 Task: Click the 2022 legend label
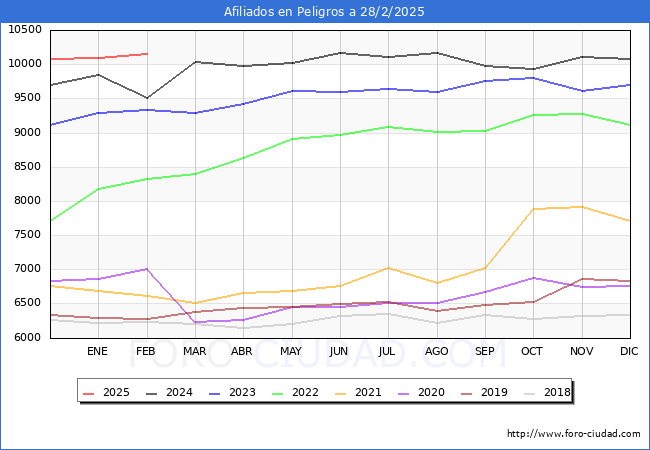tap(305, 392)
